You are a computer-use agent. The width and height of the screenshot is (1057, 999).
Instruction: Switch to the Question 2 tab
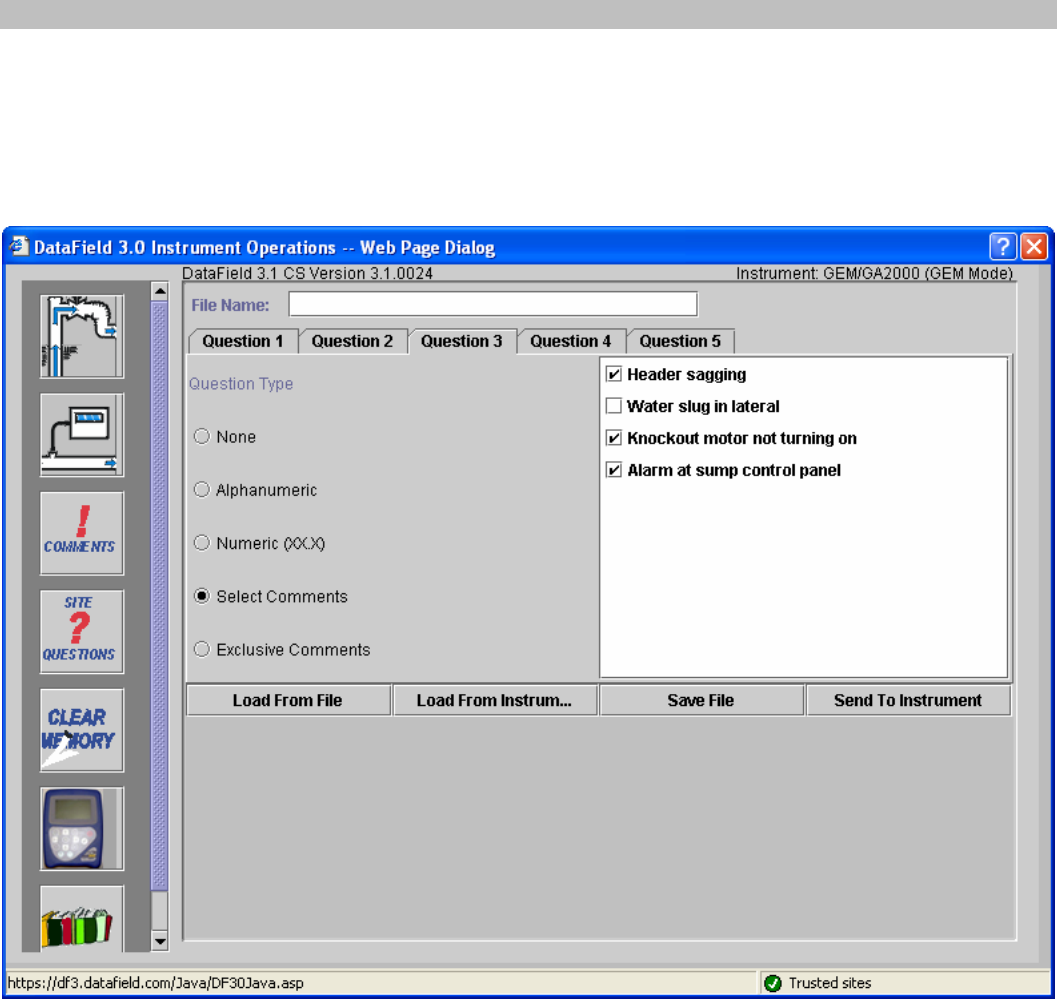pos(352,341)
